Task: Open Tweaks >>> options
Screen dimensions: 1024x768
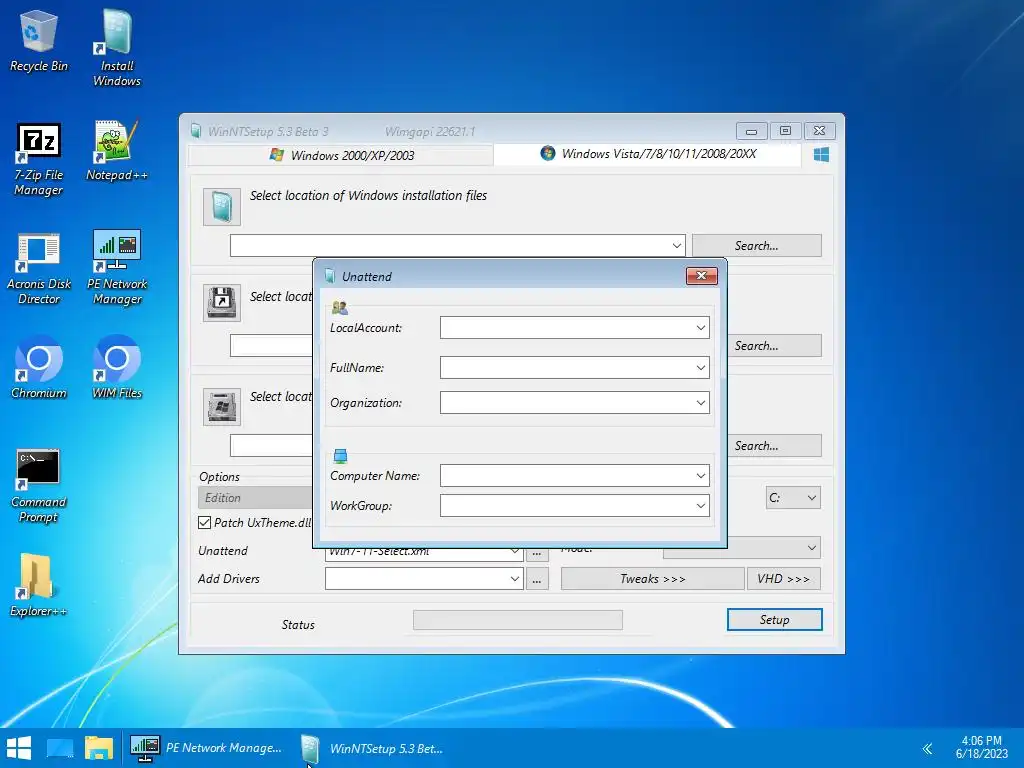Action: 652,579
